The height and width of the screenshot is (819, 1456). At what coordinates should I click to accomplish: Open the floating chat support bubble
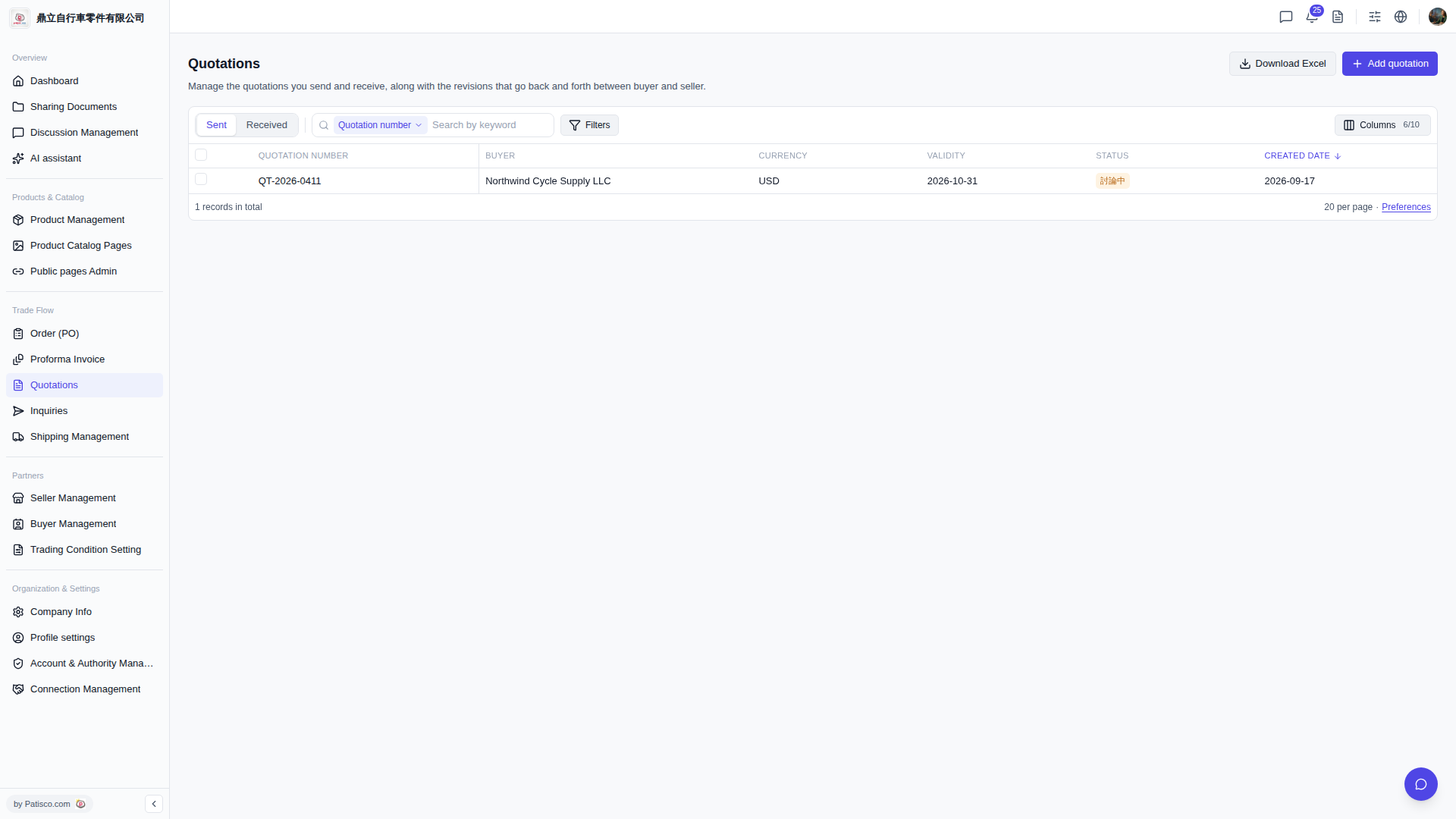click(1421, 784)
